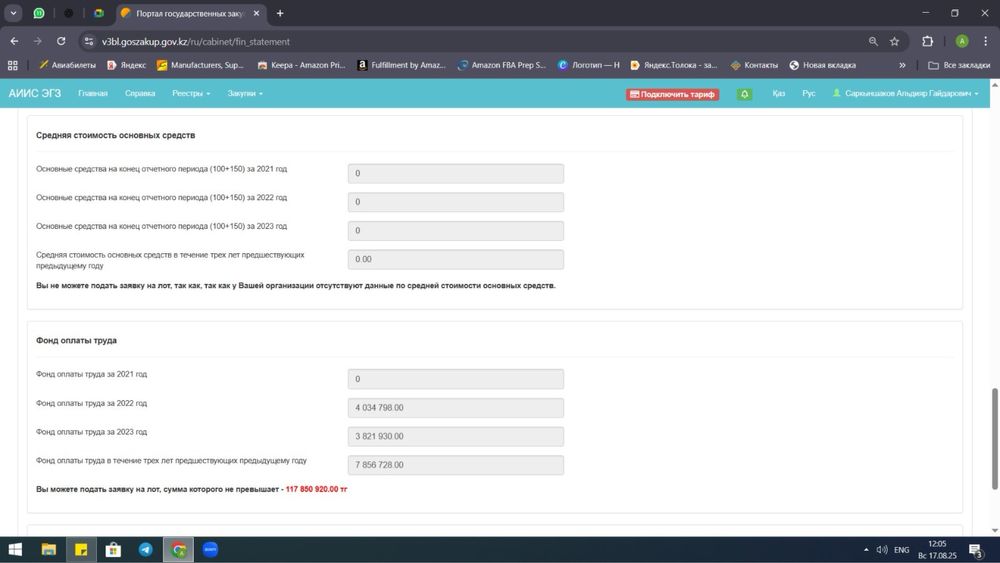Show more bookmarks with the double chevron

(902, 65)
